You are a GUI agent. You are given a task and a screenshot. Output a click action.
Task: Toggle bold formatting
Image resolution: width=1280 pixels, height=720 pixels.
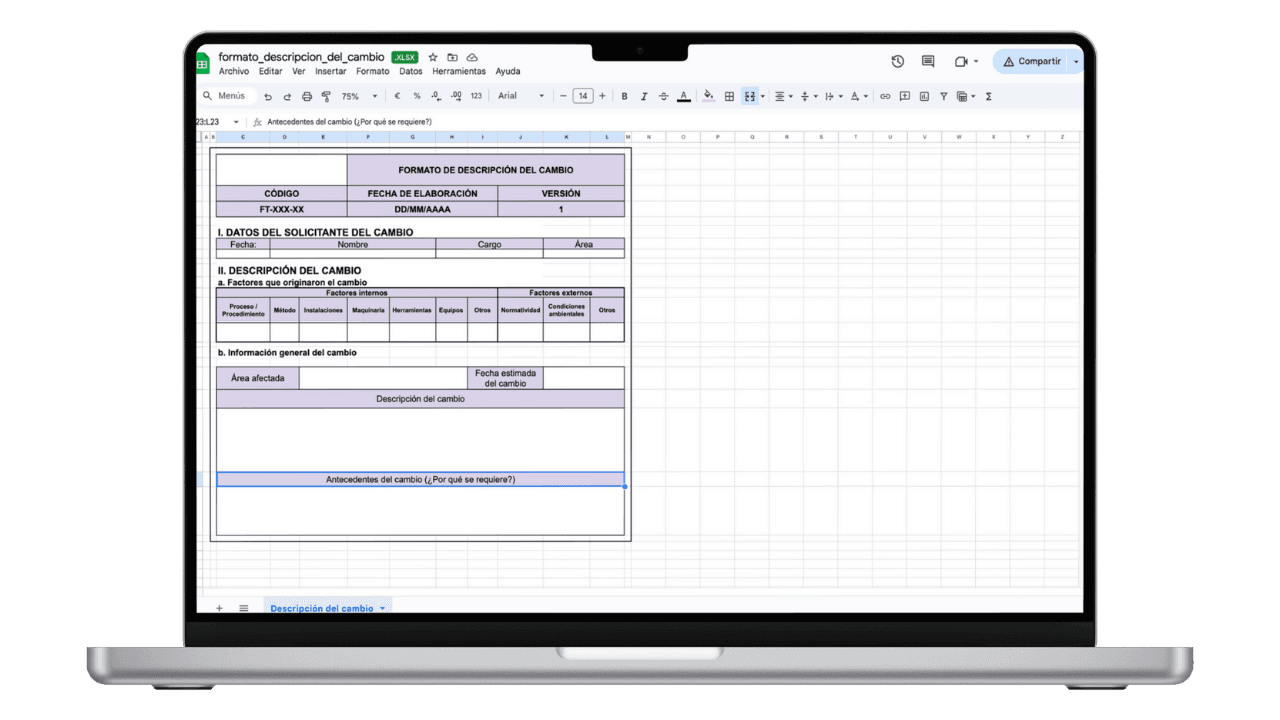[625, 97]
